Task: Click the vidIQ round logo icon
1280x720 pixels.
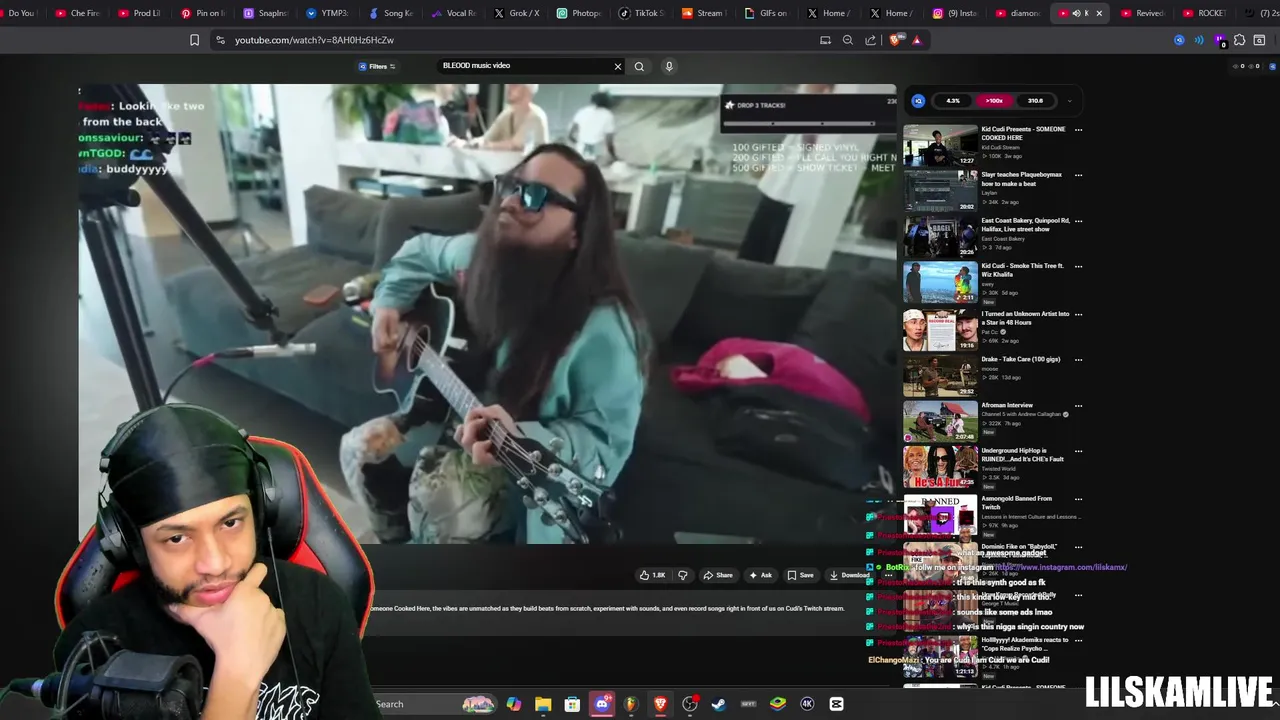Action: tap(918, 101)
